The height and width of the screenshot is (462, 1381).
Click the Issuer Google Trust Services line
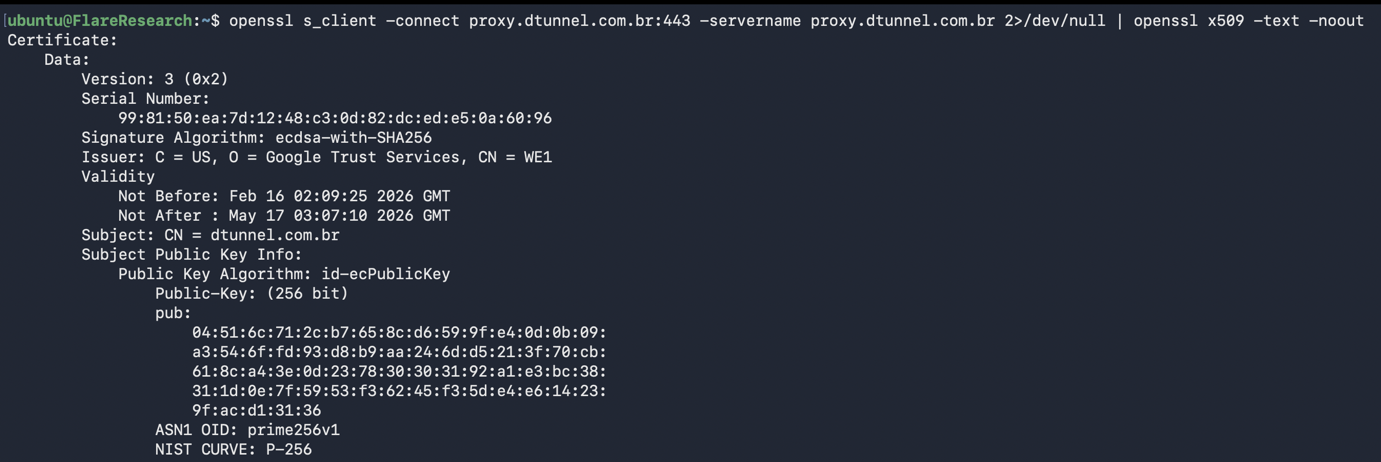tap(317, 157)
